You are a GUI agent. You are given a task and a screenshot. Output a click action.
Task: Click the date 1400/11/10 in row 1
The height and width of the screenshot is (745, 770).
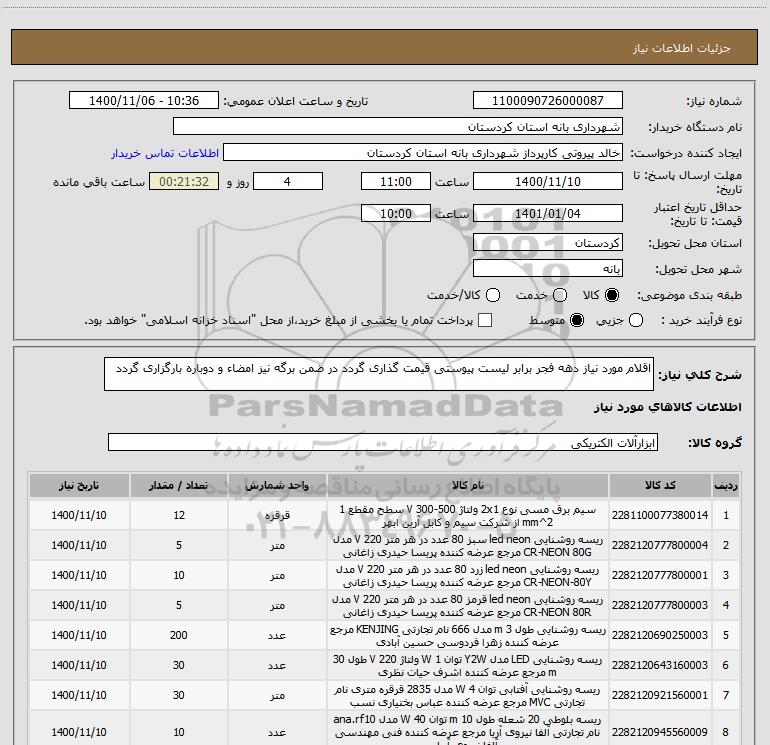pos(79,515)
